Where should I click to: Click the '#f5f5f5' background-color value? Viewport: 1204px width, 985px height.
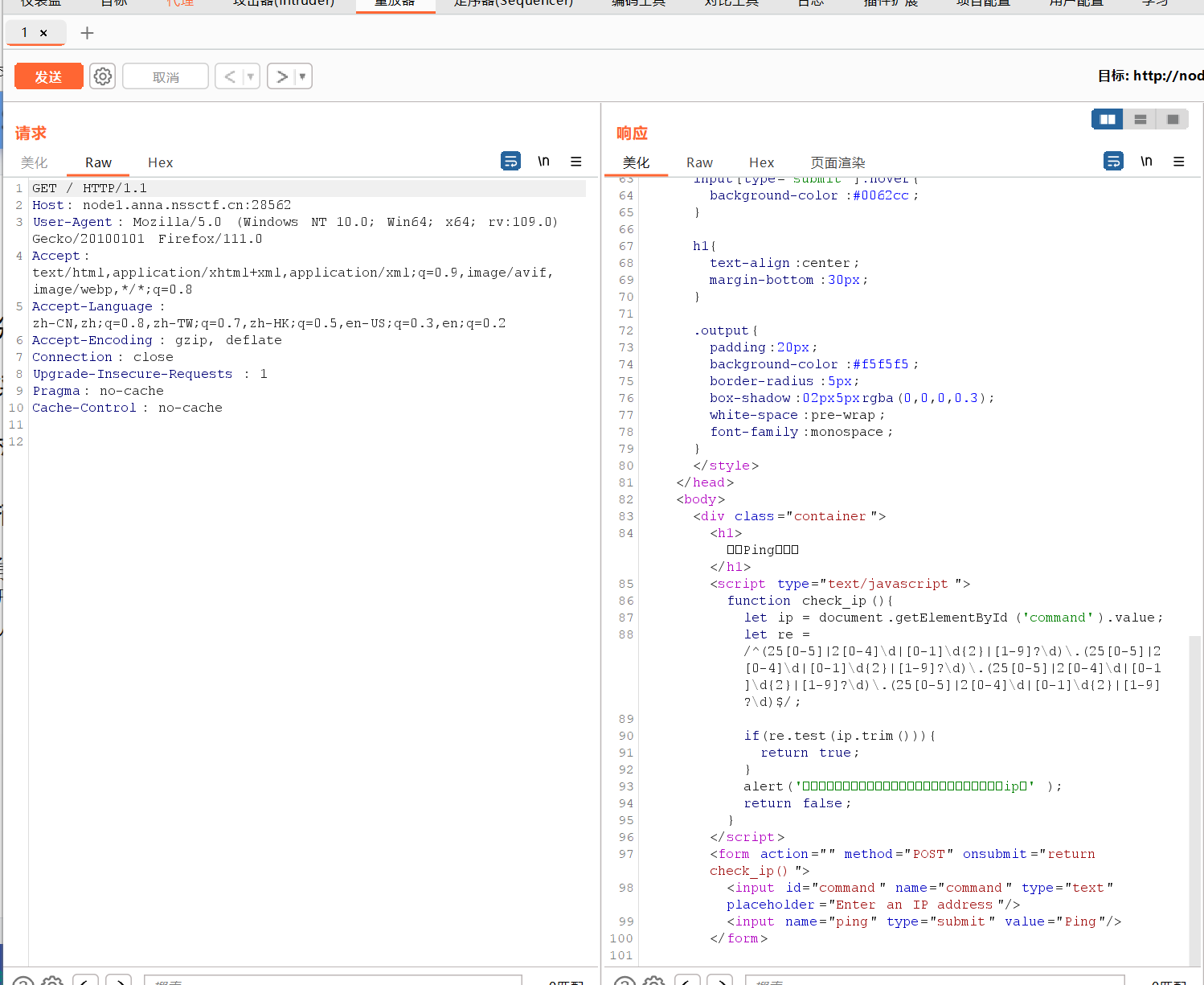(881, 364)
